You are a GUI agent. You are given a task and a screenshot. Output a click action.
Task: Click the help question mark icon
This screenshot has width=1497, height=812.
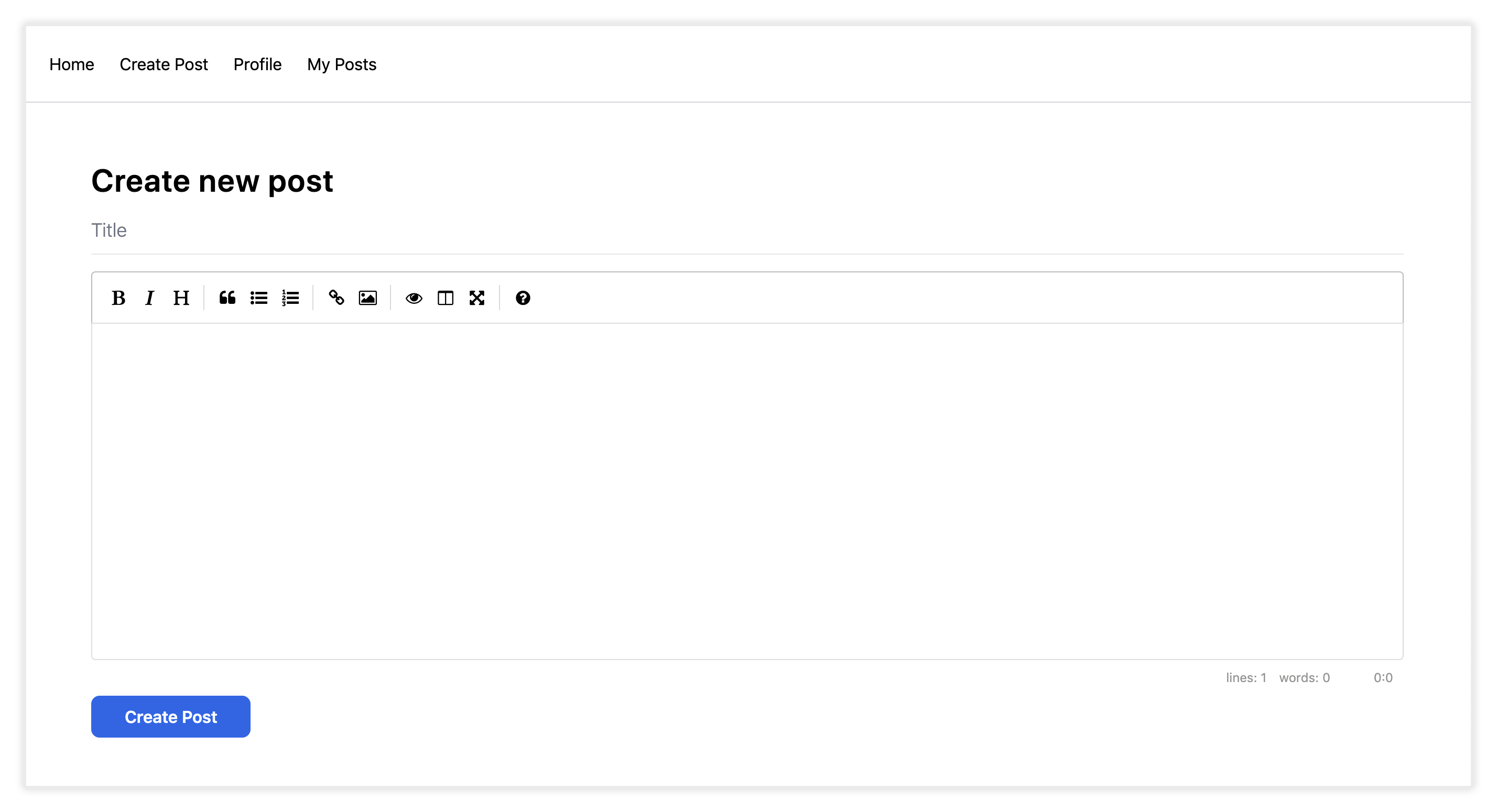[x=523, y=297]
